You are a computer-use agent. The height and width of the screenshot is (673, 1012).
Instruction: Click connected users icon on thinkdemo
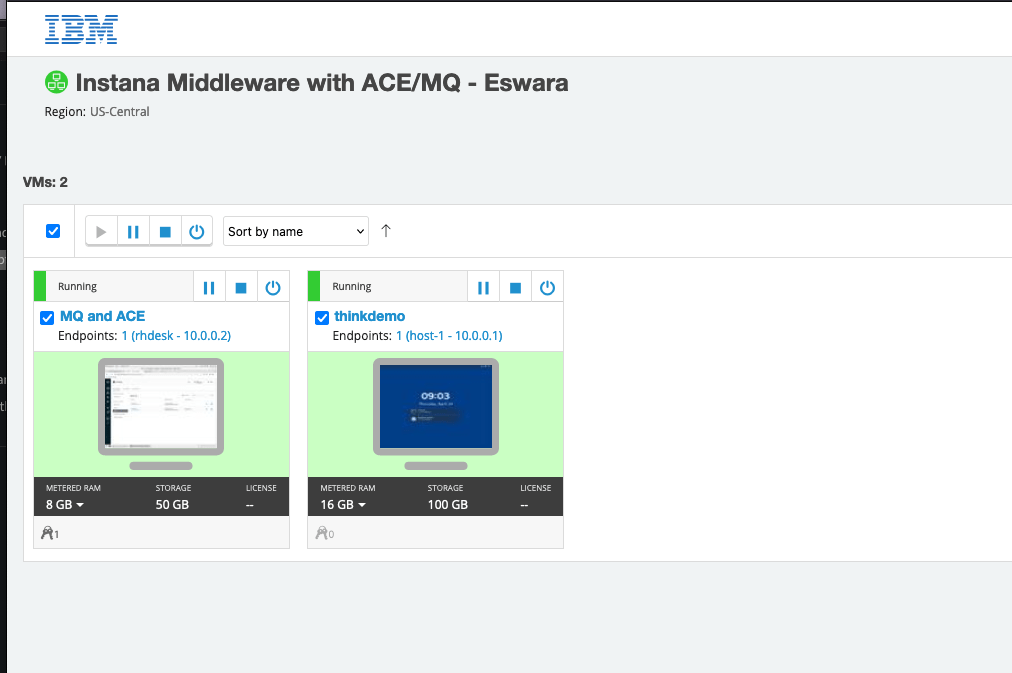click(x=325, y=533)
